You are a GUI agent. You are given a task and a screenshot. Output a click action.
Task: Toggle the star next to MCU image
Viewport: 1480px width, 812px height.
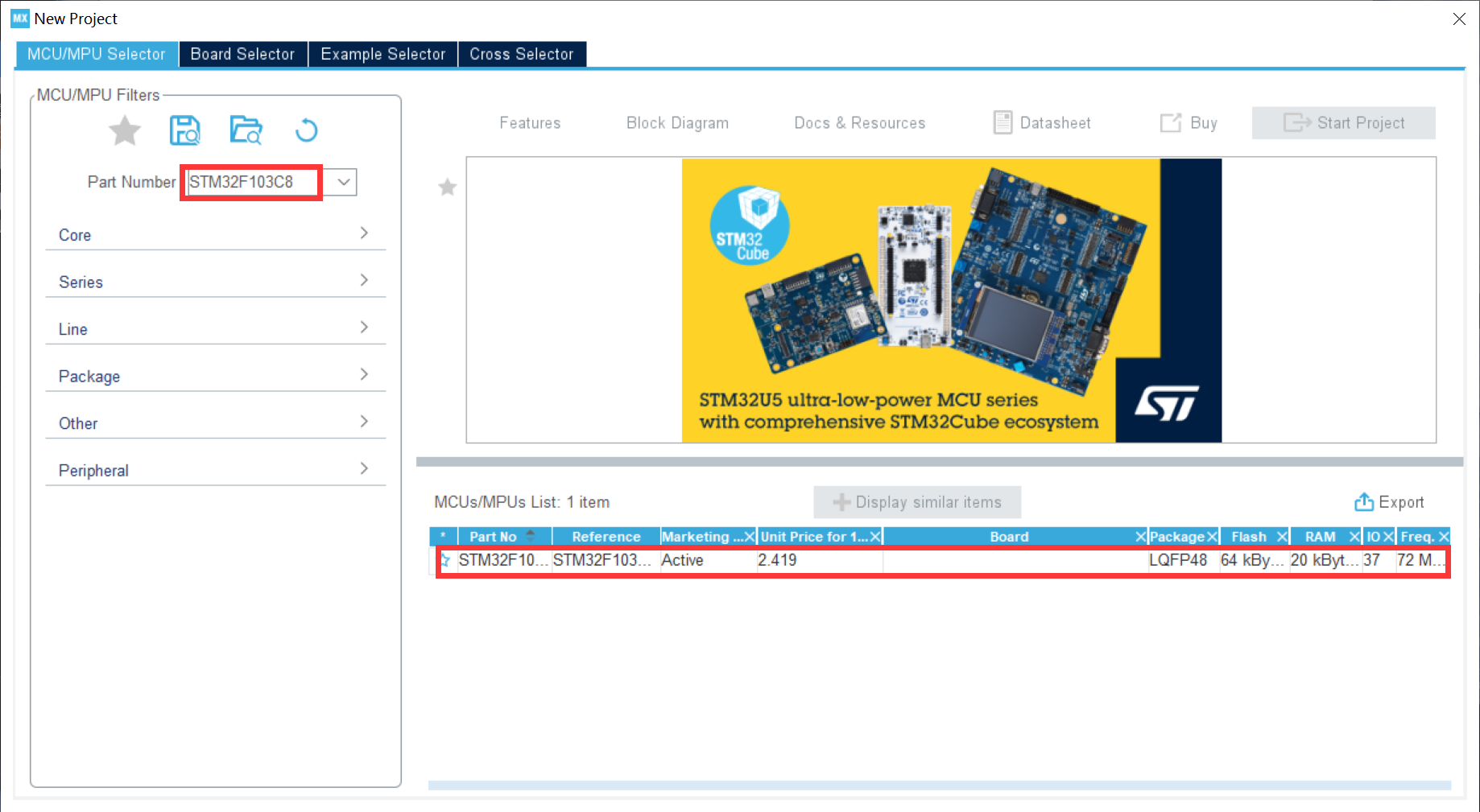coord(447,188)
